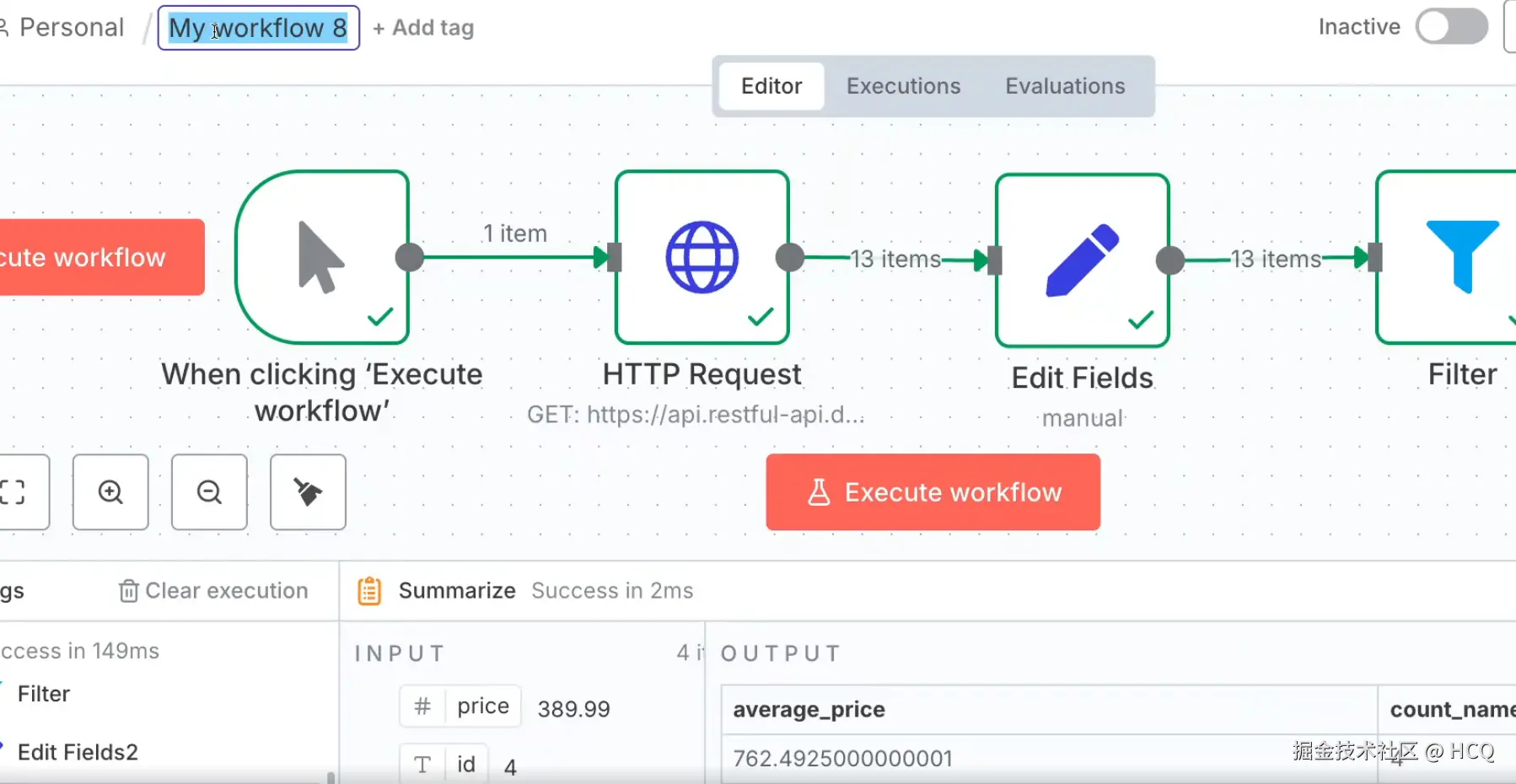
Task: Open the Filter funnel node
Action: (x=1461, y=257)
